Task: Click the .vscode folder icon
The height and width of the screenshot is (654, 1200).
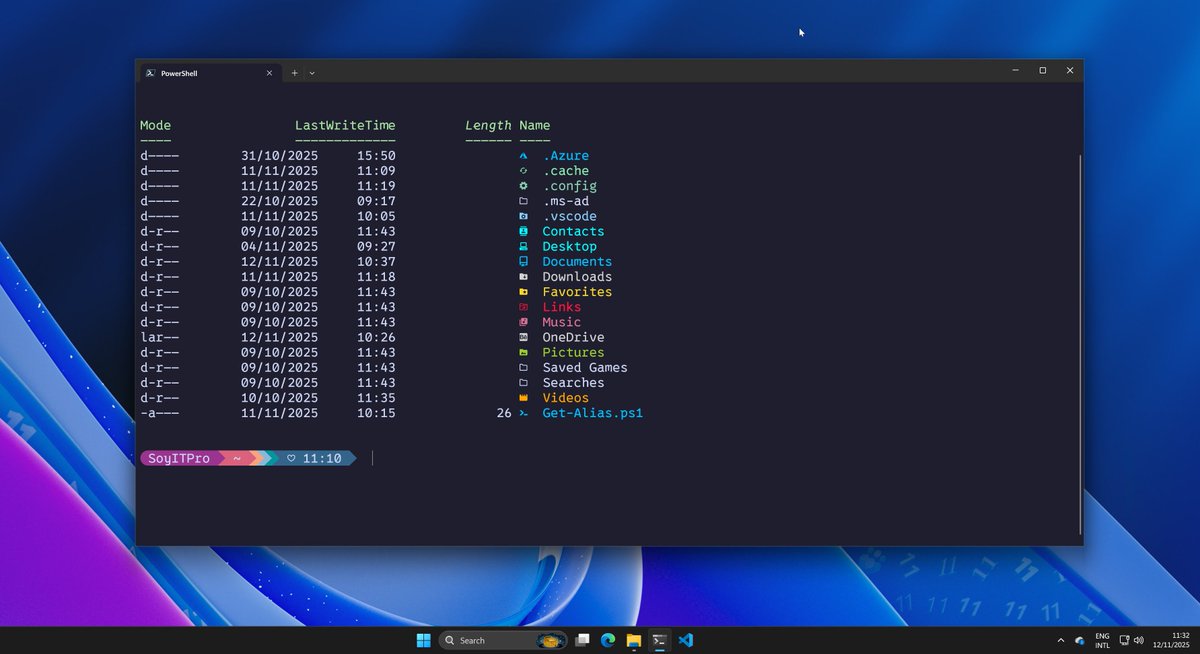Action: (x=522, y=216)
